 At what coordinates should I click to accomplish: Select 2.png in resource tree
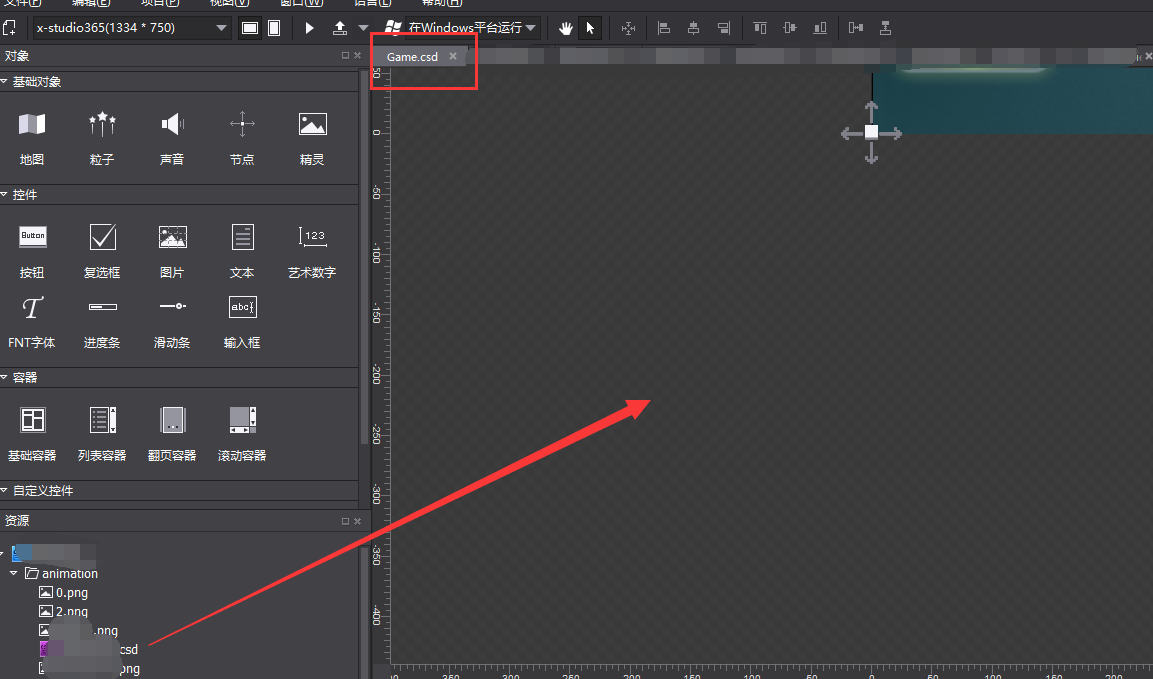tap(64, 611)
